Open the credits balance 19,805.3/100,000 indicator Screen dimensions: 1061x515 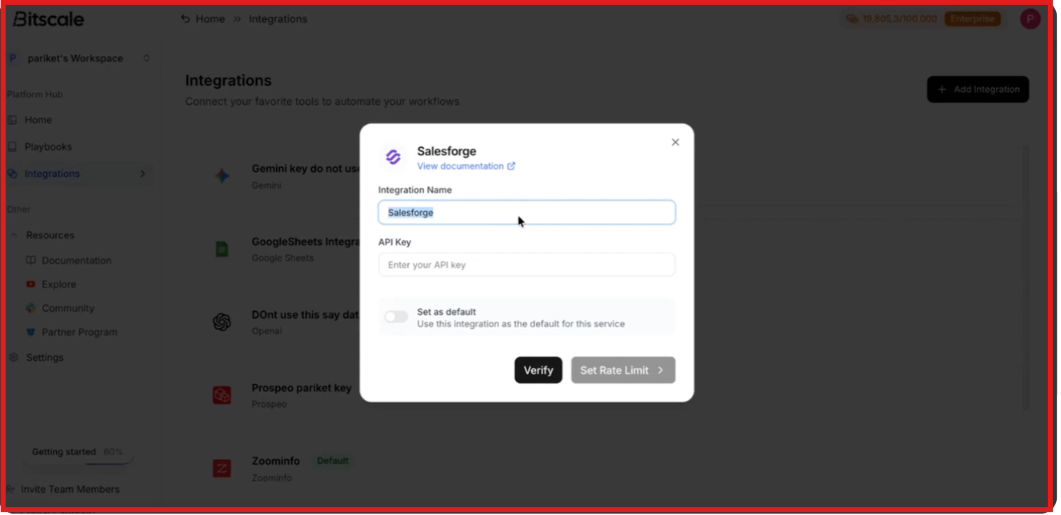pyautogui.click(x=892, y=19)
